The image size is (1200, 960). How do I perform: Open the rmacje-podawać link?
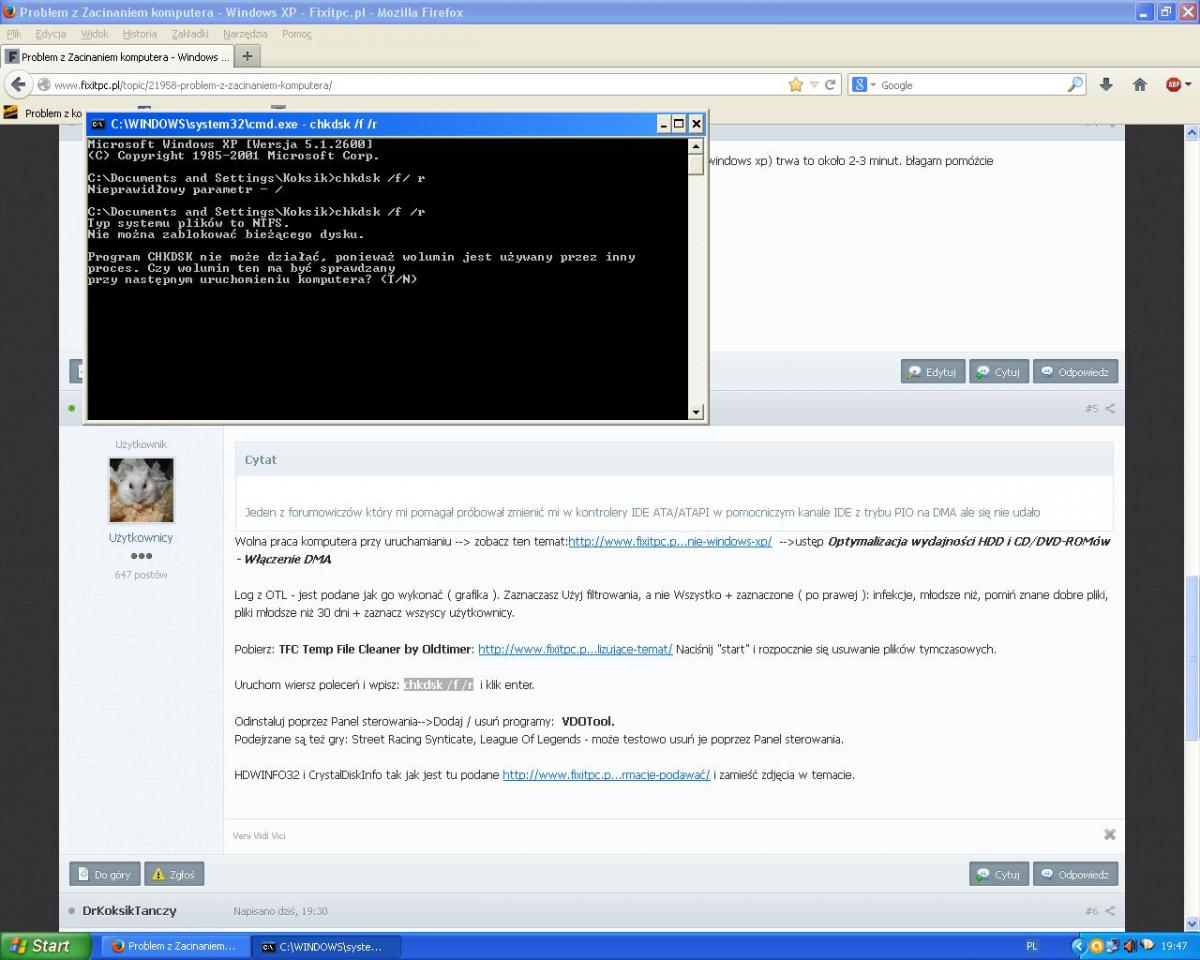[x=606, y=775]
